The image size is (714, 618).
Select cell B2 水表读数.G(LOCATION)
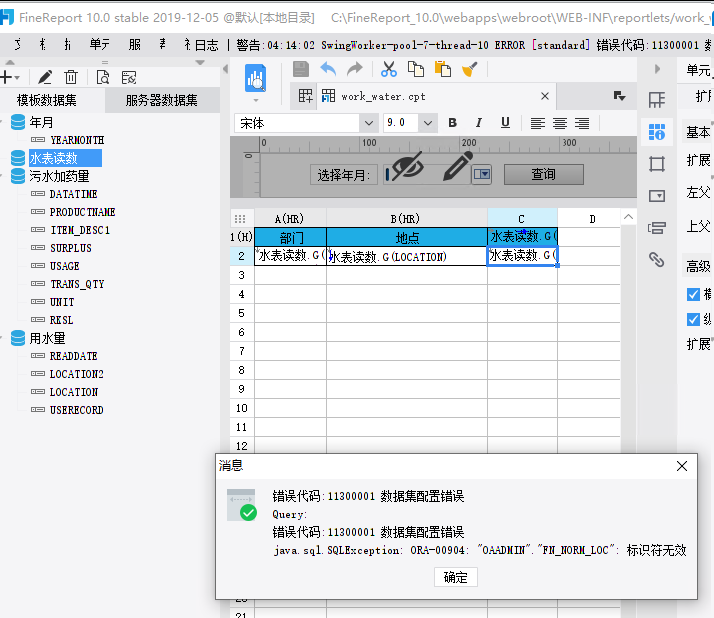tap(407, 256)
